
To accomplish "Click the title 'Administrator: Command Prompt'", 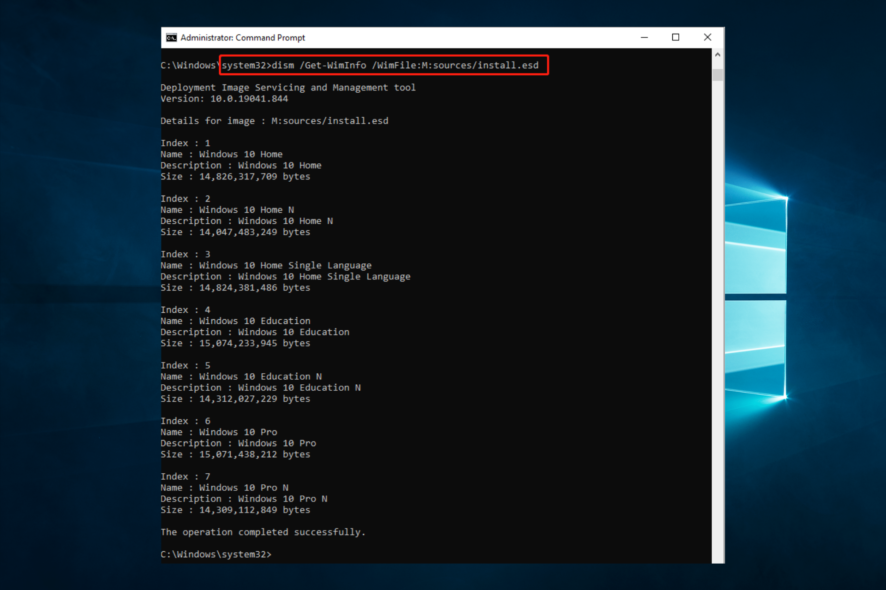I will coord(242,38).
